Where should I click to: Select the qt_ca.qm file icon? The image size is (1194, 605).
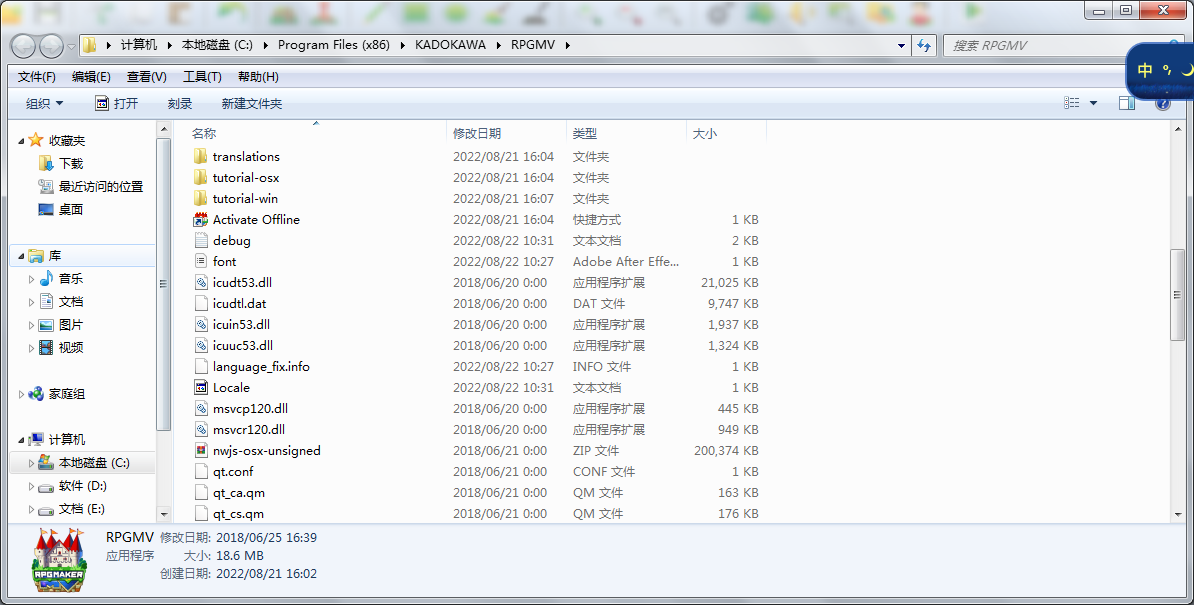pos(200,492)
